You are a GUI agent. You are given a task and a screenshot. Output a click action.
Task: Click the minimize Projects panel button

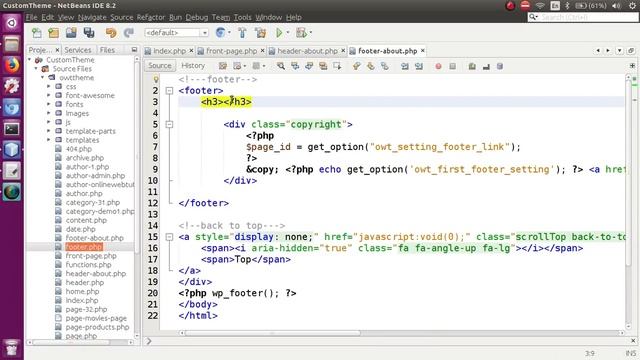point(134,50)
